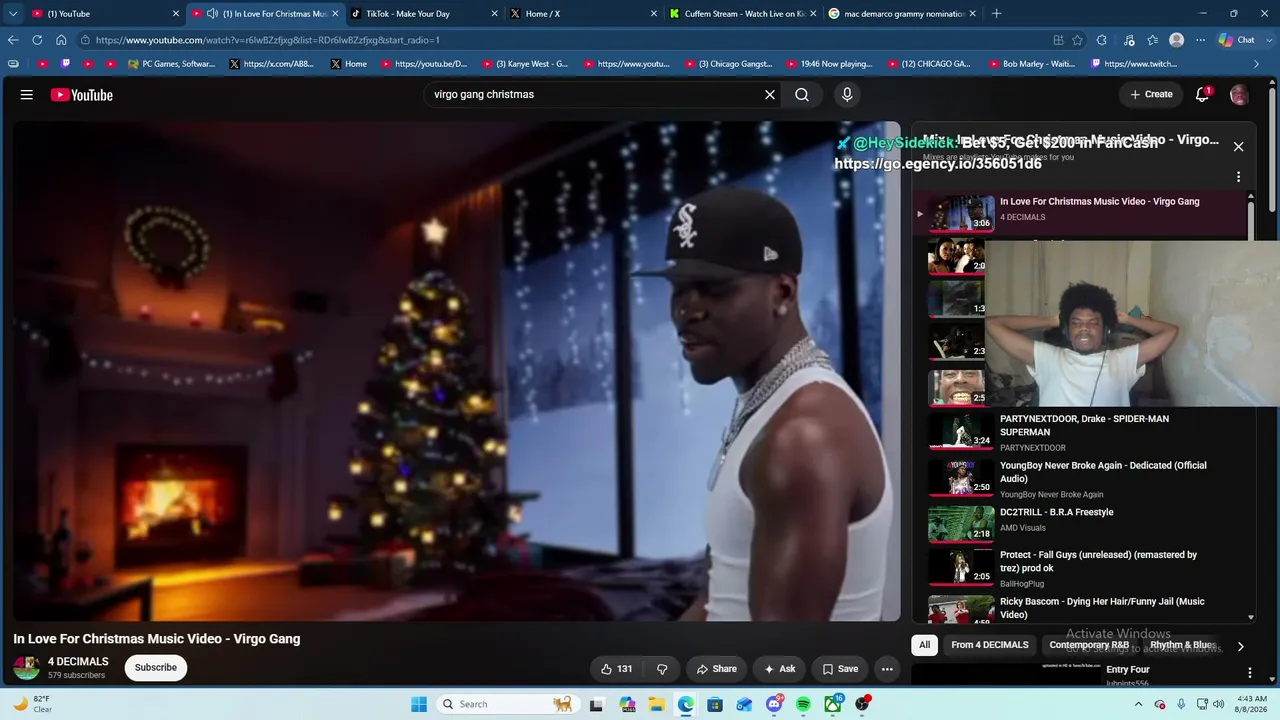Go to the YouTube home logo
1280x720 pixels.
coord(82,95)
